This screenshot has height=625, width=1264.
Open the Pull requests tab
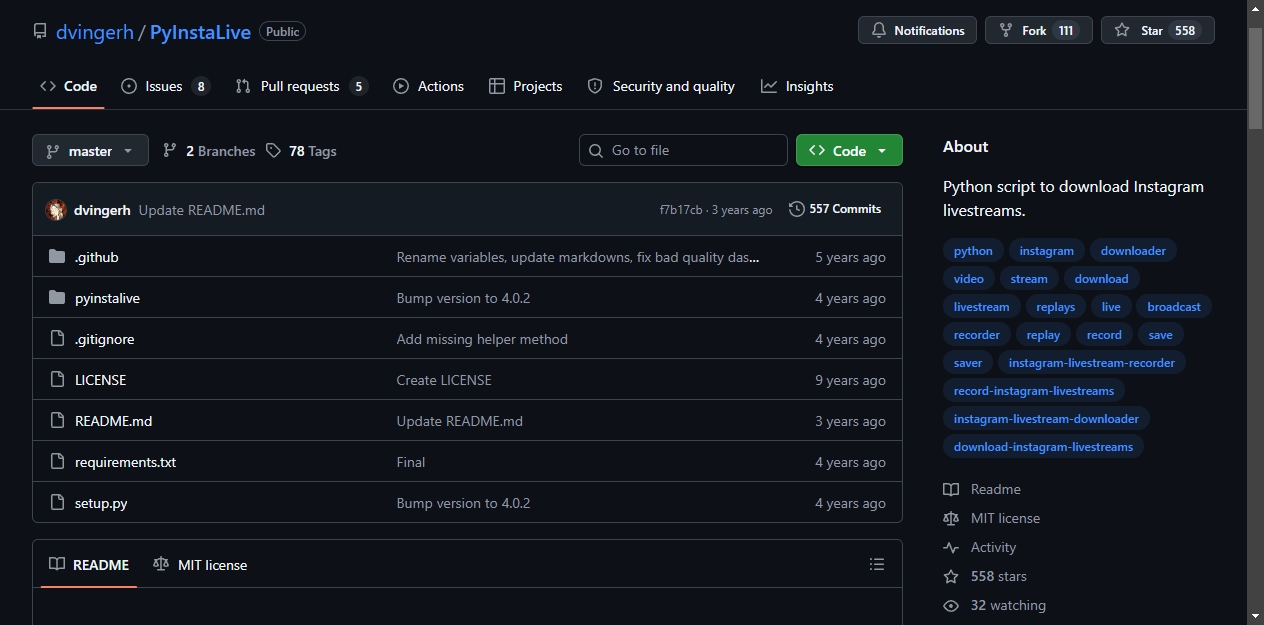click(301, 86)
